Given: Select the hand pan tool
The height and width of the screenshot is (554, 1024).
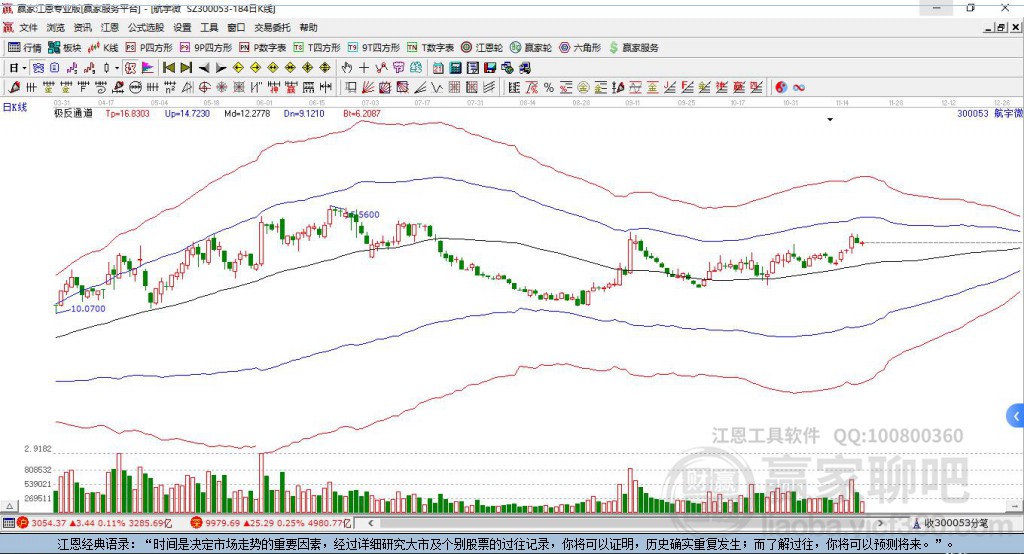Looking at the screenshot, I should 347,67.
